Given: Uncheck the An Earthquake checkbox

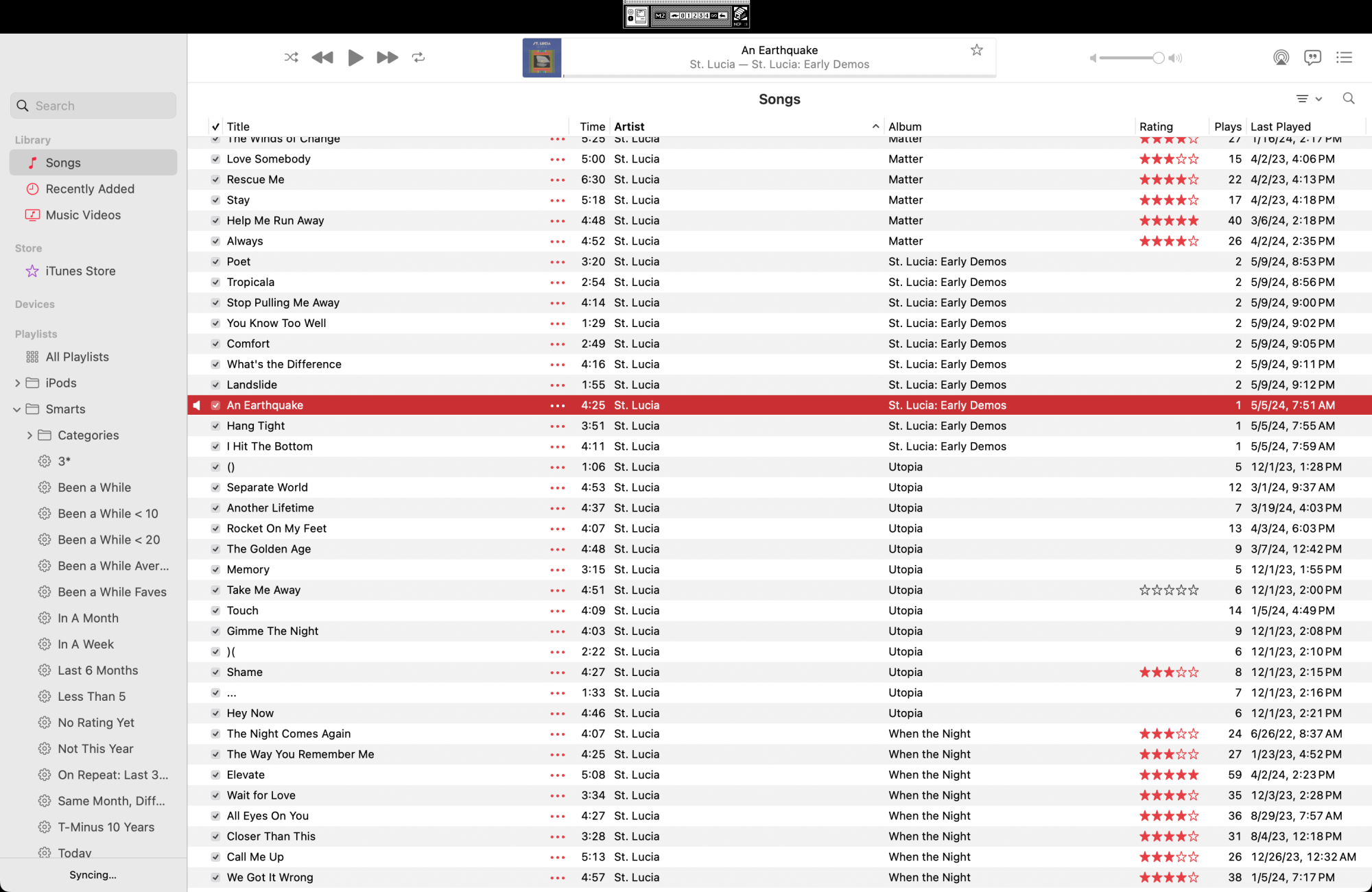Looking at the screenshot, I should 215,405.
